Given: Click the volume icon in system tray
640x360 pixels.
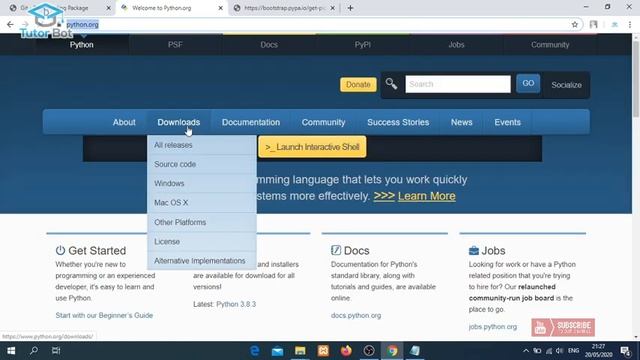Looking at the screenshot, I should coord(560,351).
